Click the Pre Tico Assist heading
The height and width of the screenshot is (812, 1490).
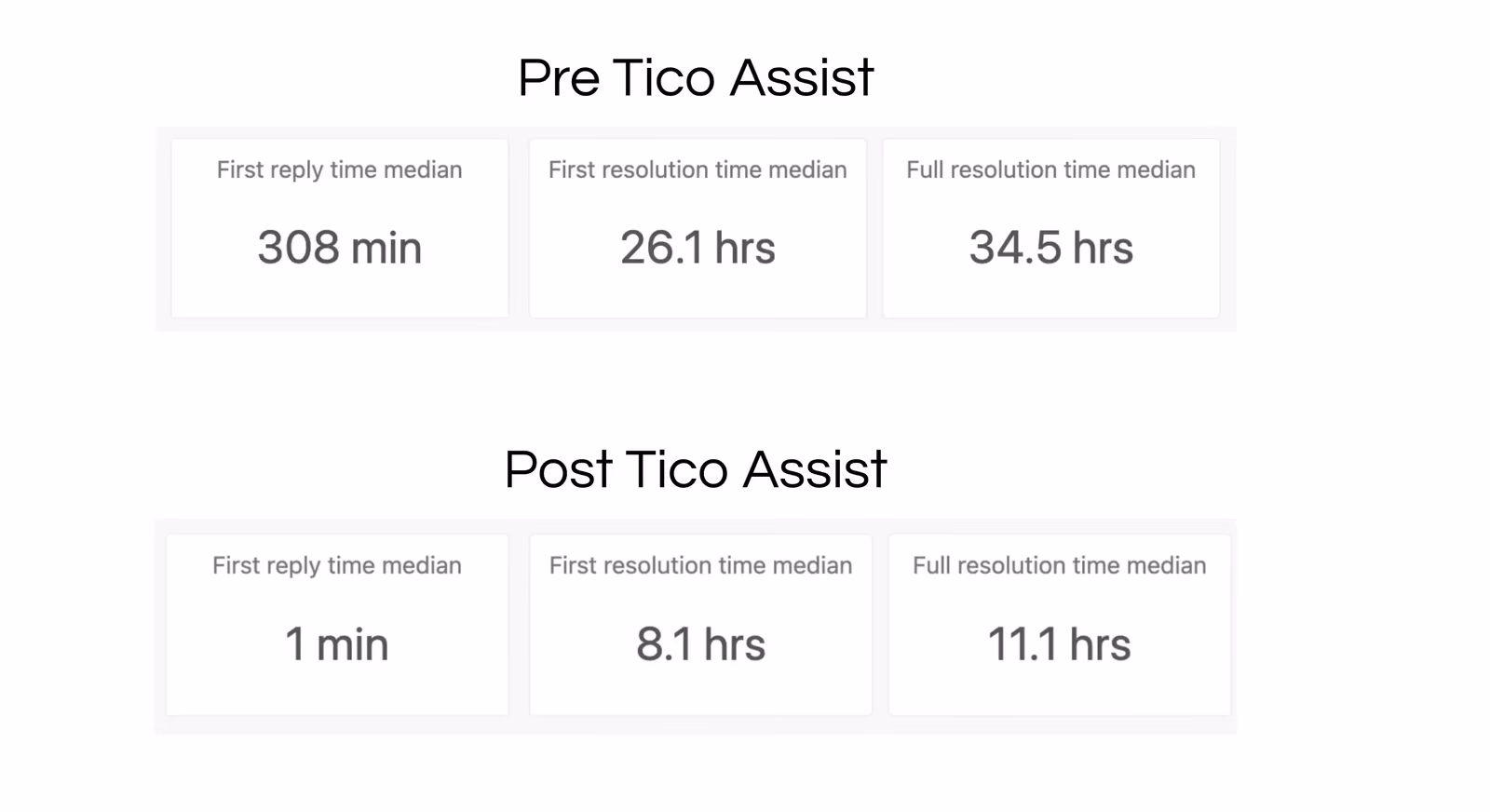(x=696, y=77)
